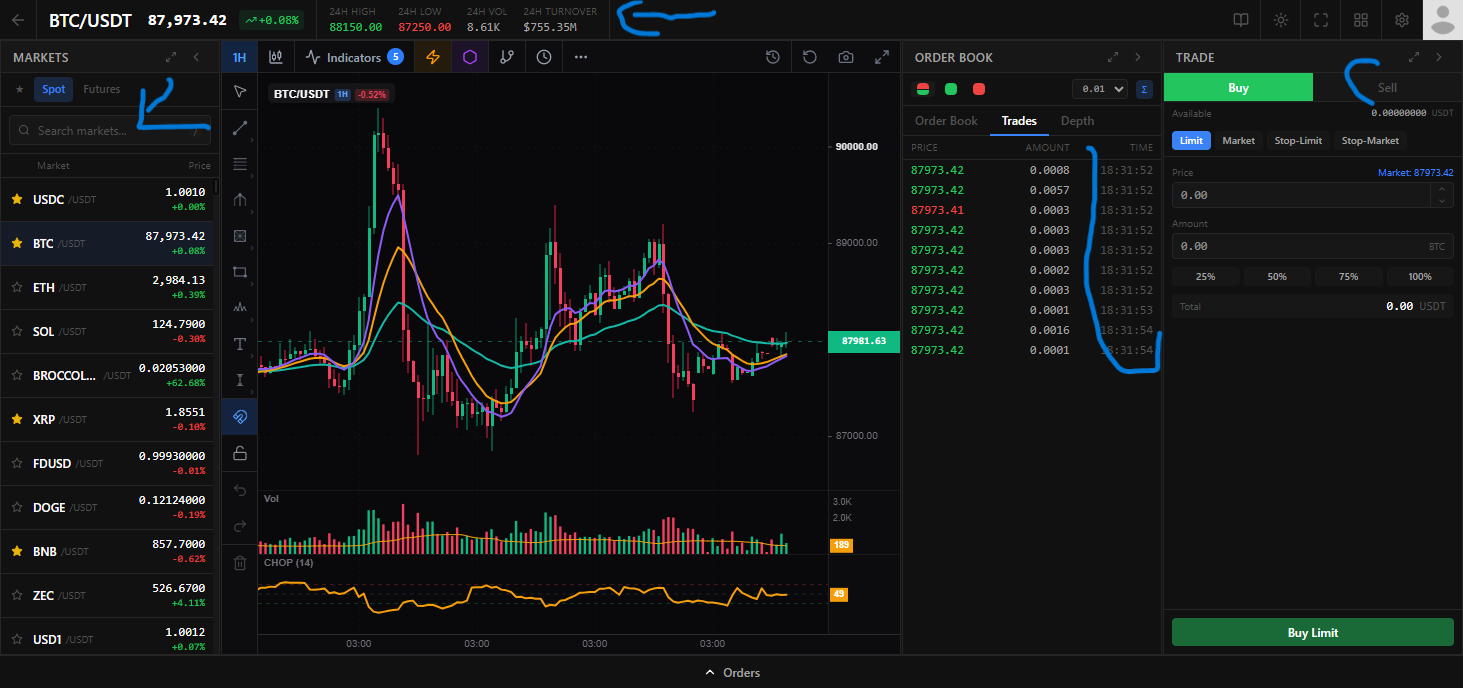Toggle the lock drawings padlock tool
The width and height of the screenshot is (1463, 688).
pos(239,453)
